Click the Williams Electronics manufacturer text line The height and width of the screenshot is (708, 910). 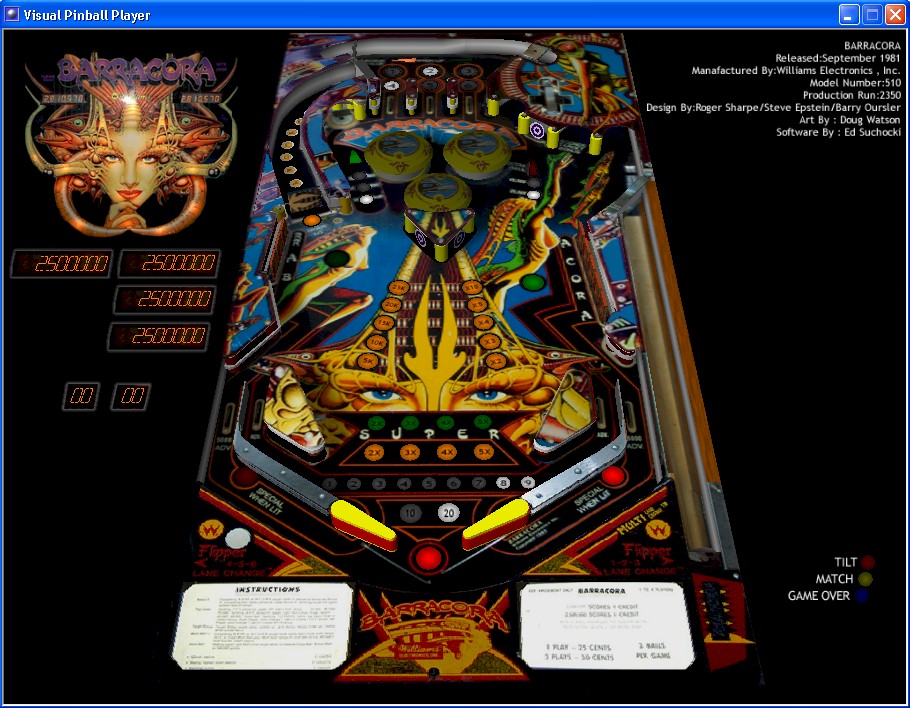(796, 70)
